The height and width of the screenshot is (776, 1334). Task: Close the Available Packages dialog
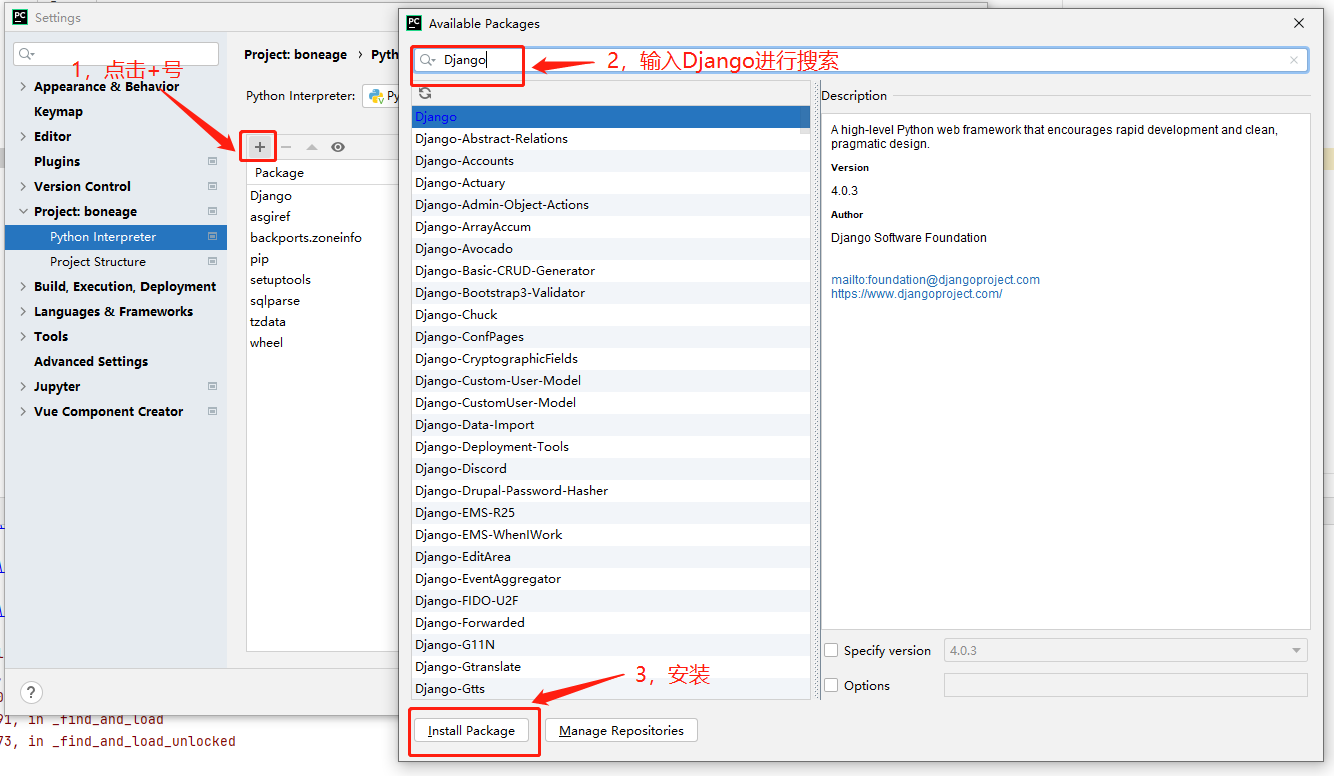pos(1299,23)
